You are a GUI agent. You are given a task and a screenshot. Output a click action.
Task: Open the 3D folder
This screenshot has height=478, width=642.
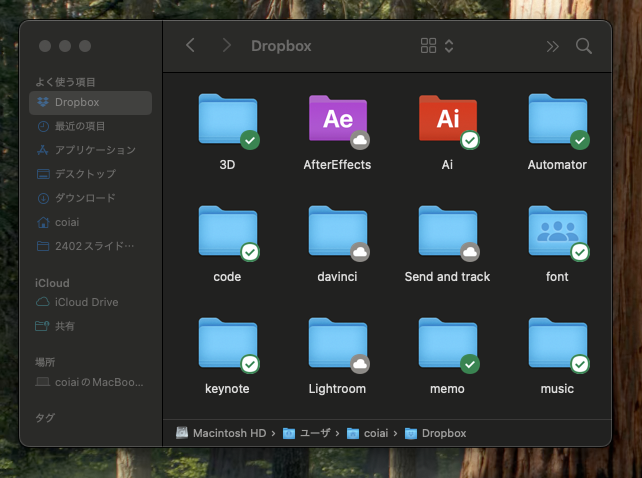228,119
